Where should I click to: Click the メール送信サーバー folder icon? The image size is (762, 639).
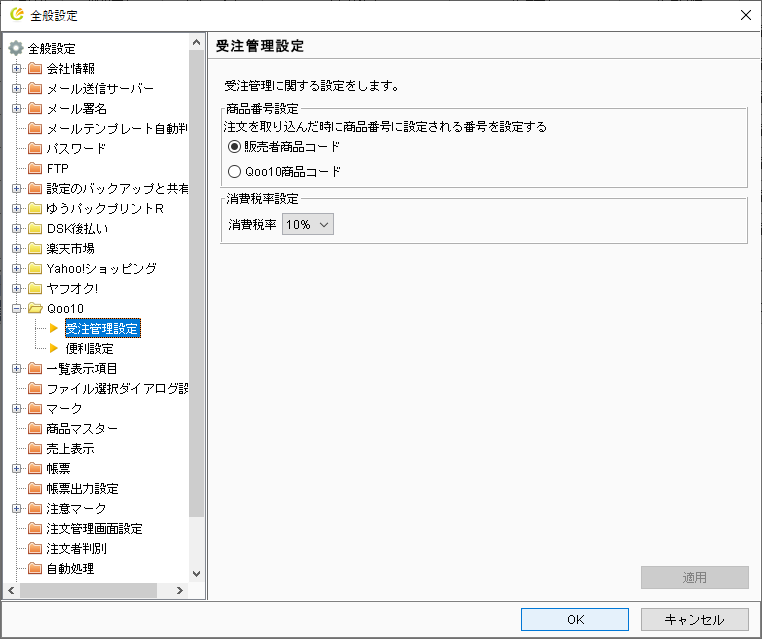pyautogui.click(x=35, y=88)
